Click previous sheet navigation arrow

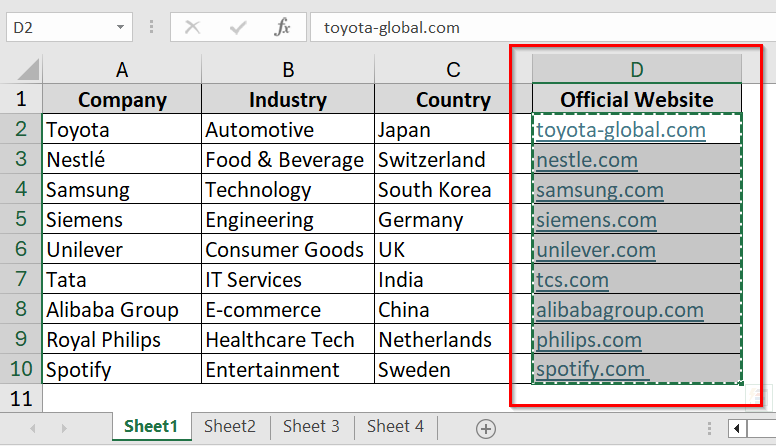pyautogui.click(x=33, y=428)
